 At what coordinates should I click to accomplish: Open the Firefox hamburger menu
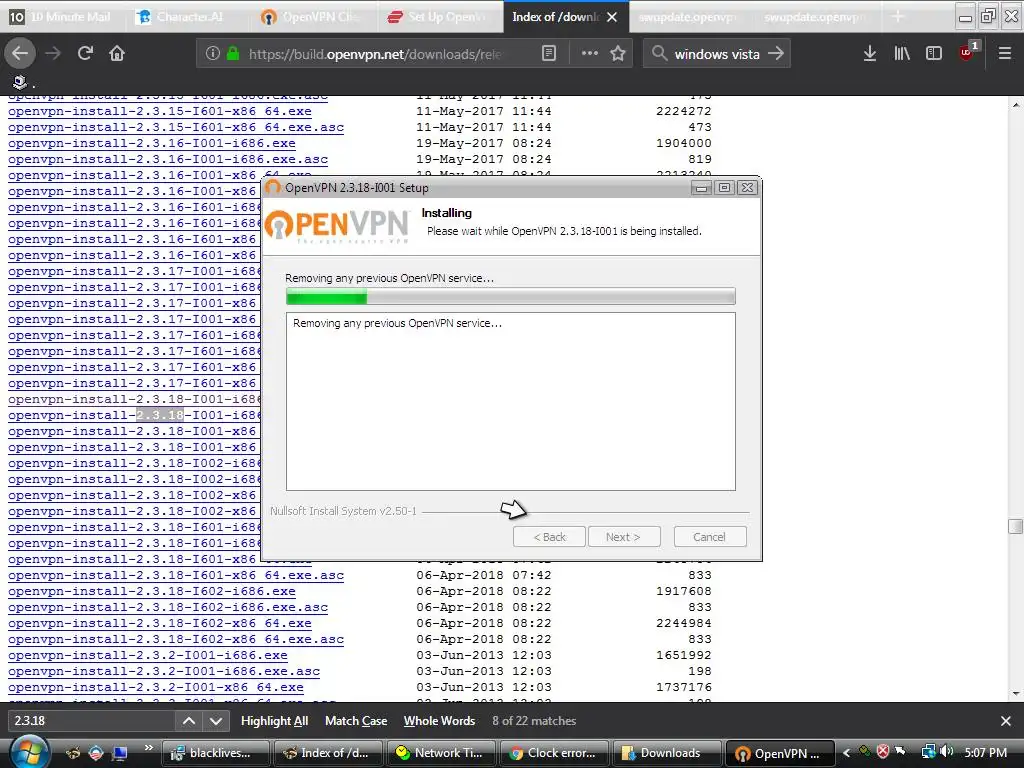tap(1005, 53)
